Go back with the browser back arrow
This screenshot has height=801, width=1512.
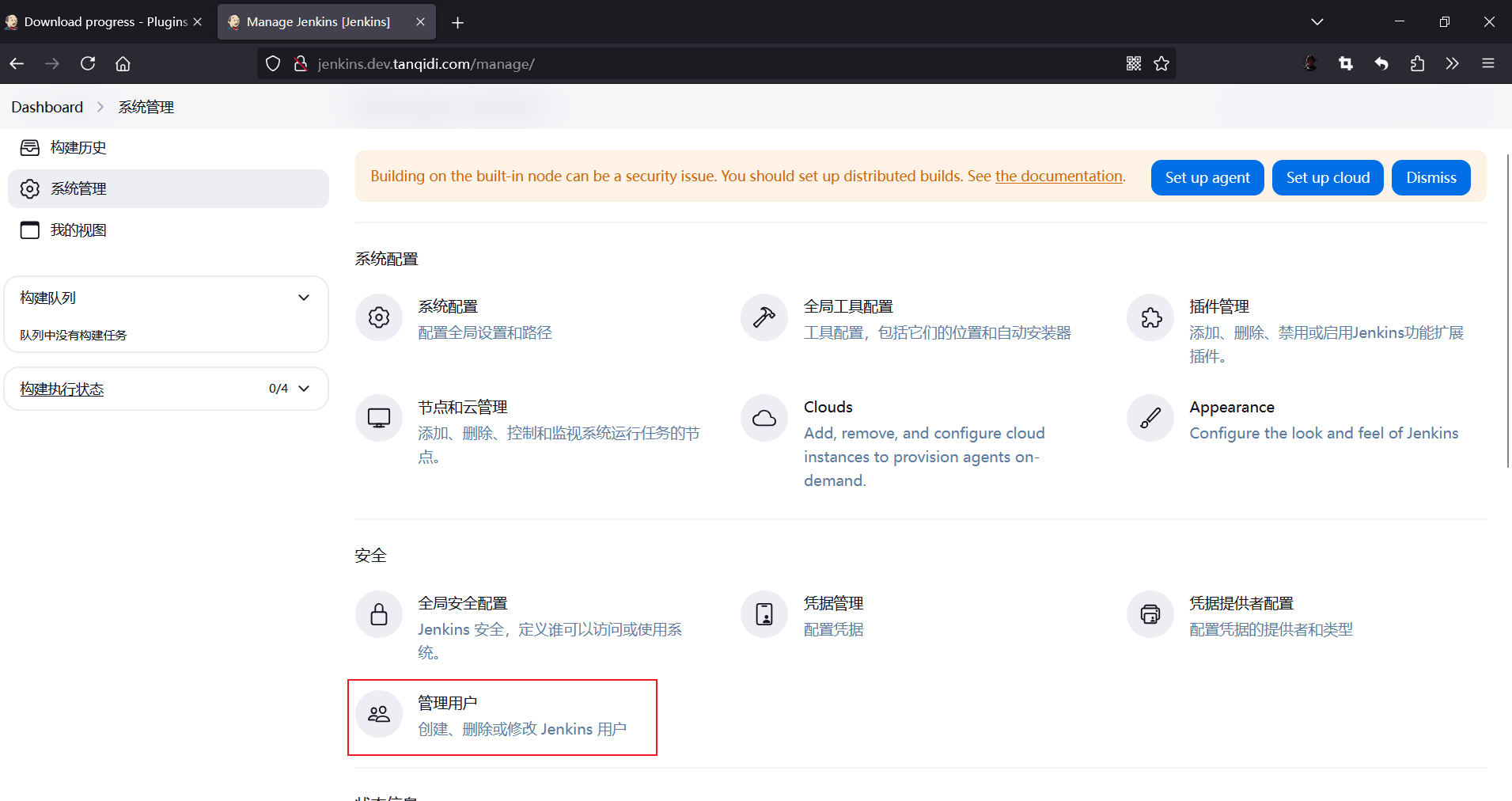point(17,63)
